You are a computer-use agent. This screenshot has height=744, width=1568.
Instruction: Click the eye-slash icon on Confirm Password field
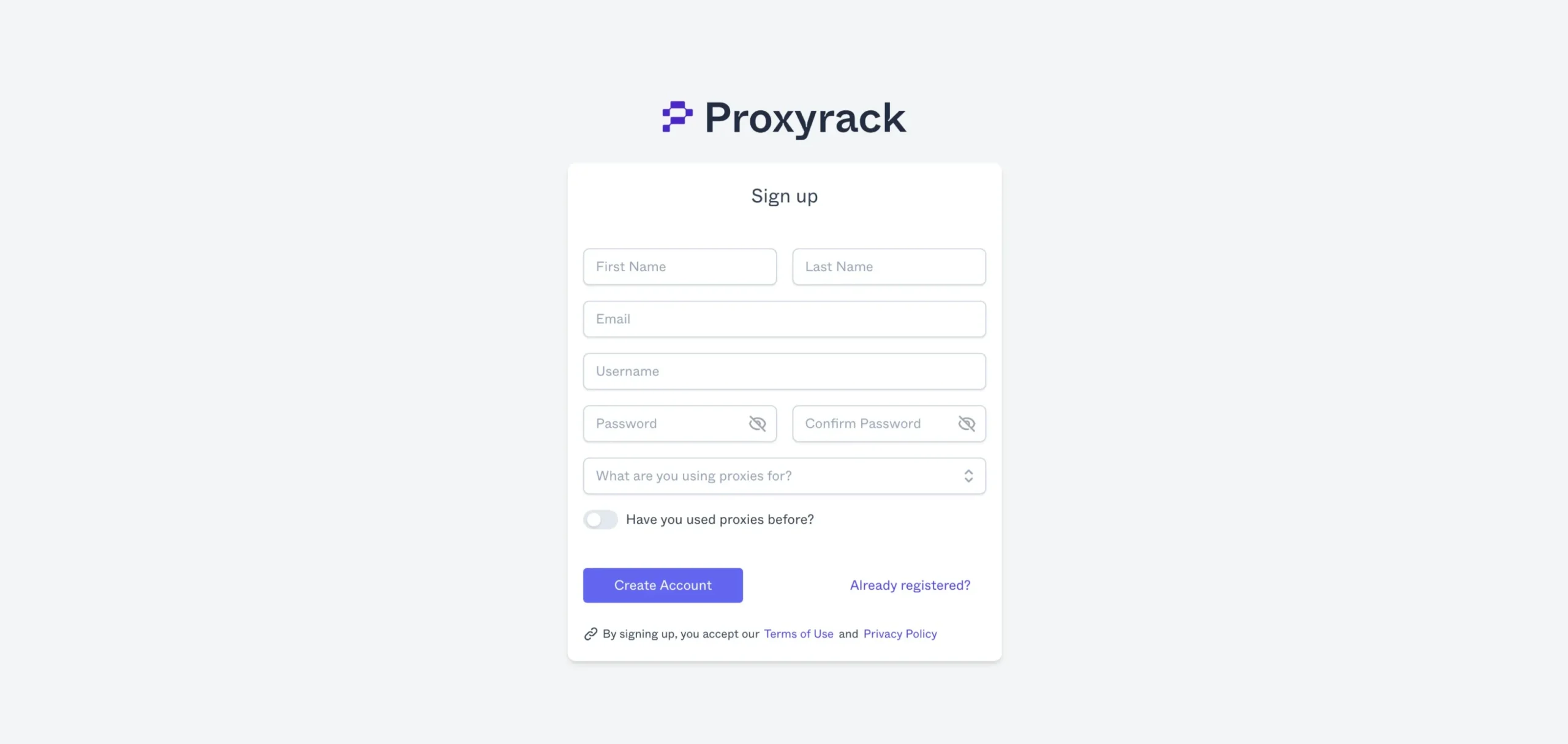[x=966, y=423]
